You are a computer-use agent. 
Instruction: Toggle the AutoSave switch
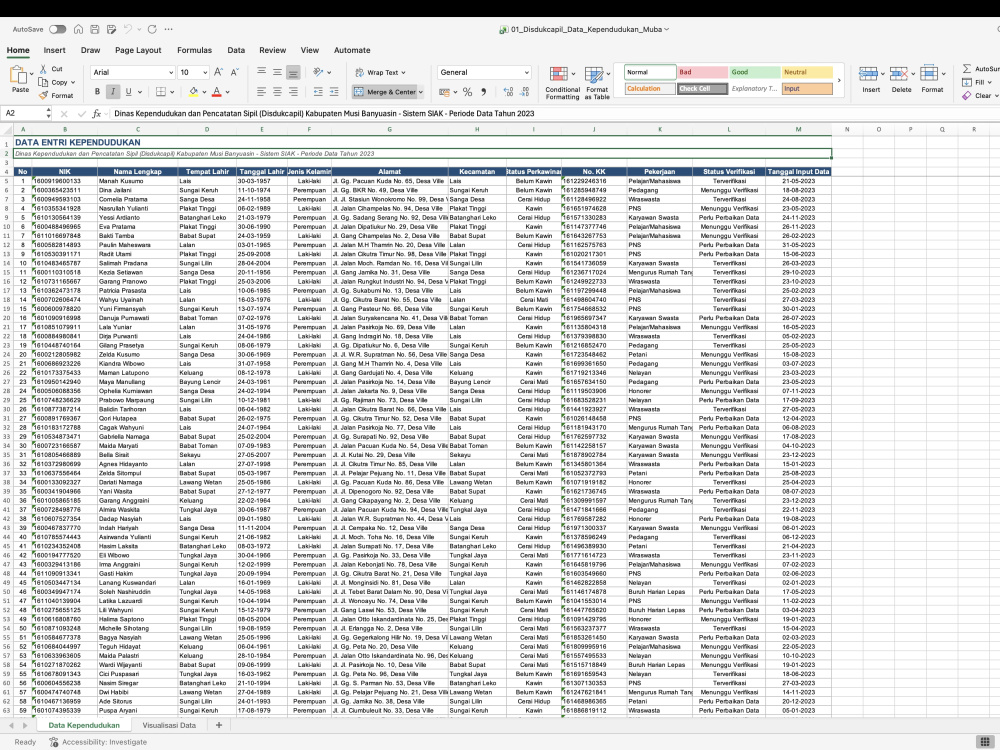(57, 29)
